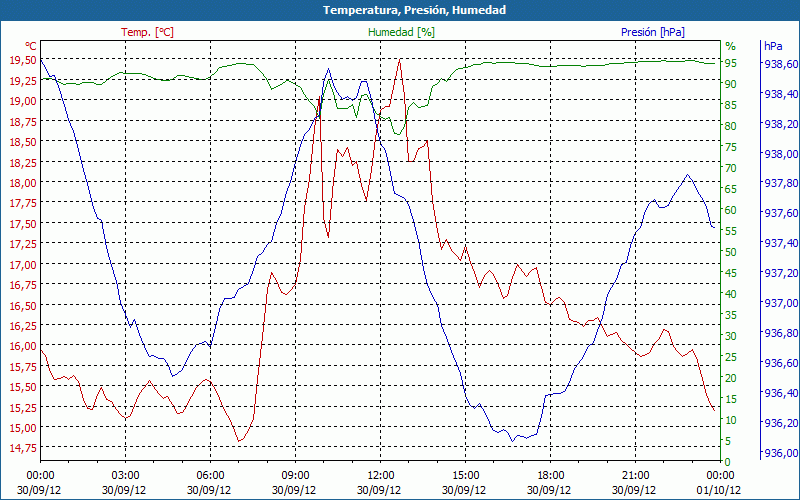Click temperature axis value "17,75"
800x500 pixels.
[23, 203]
